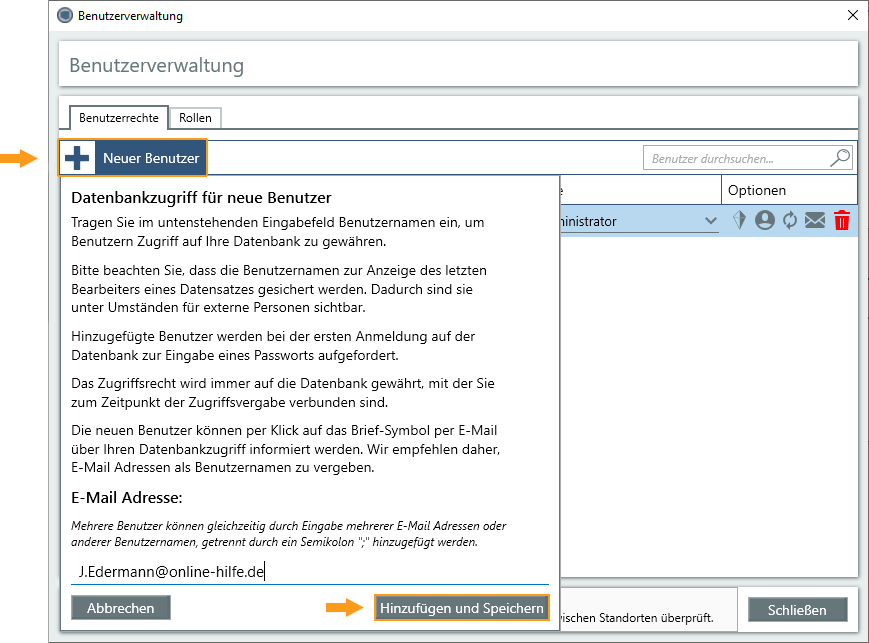Select the highlighted Administrator user row

click(x=630, y=221)
